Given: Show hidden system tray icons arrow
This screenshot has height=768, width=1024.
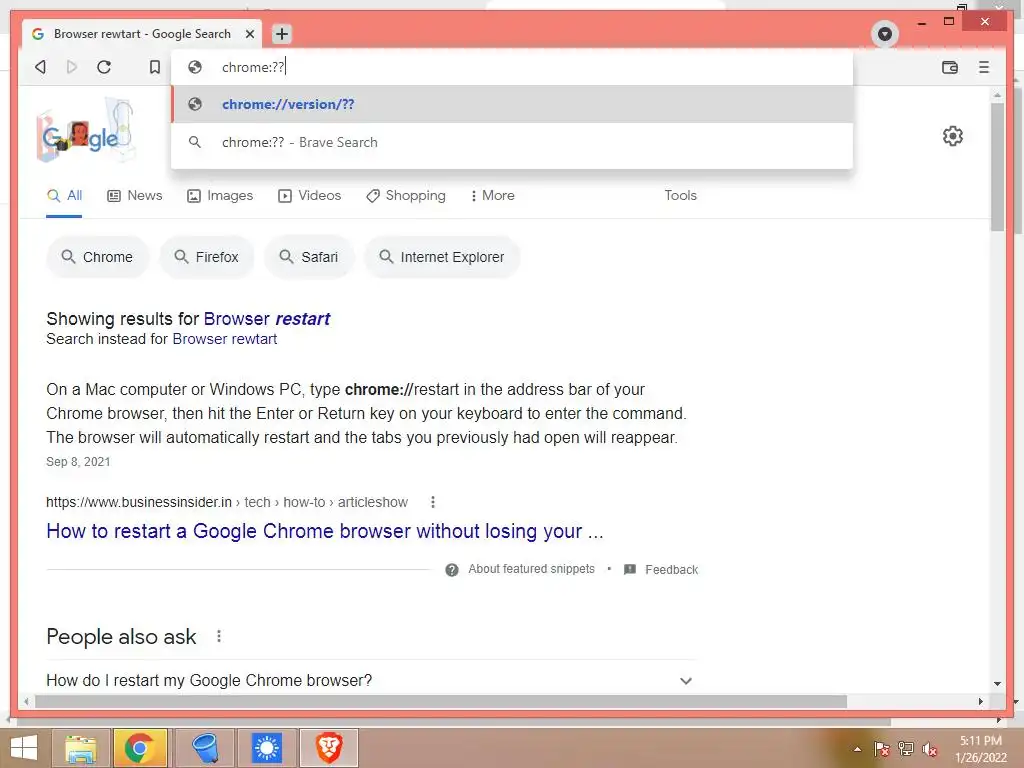Looking at the screenshot, I should pos(857,749).
